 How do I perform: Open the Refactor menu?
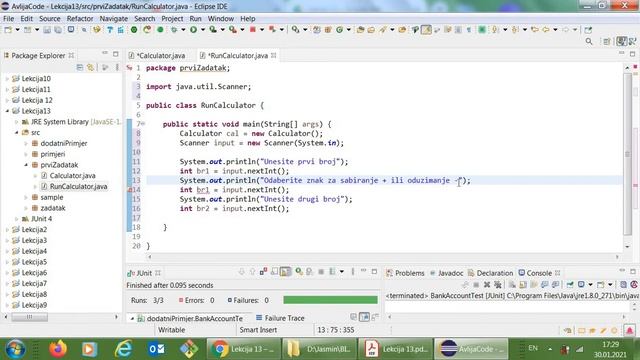80,18
